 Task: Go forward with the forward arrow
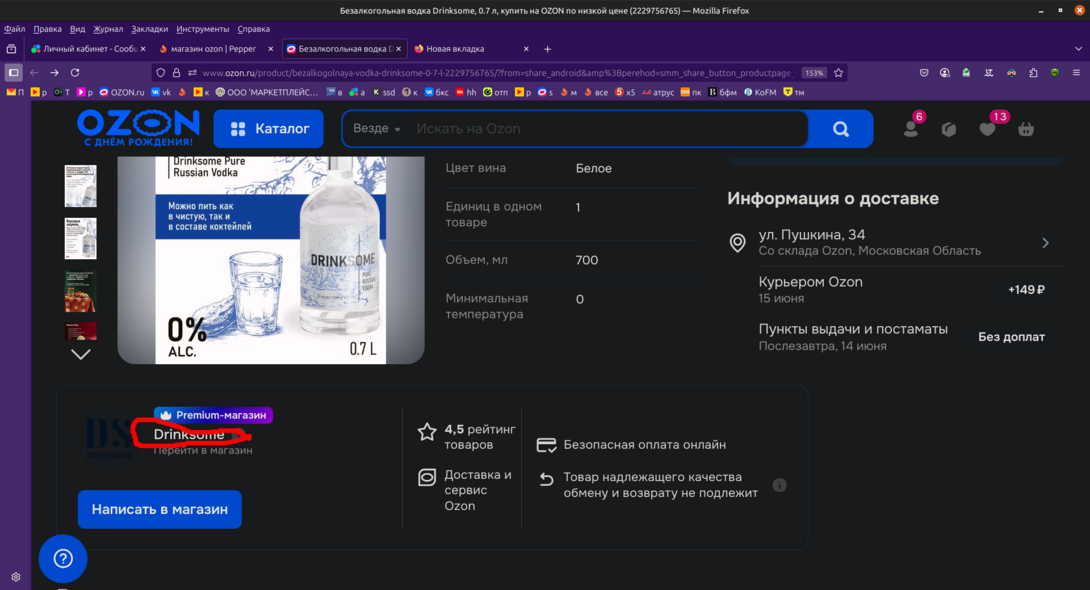54,72
